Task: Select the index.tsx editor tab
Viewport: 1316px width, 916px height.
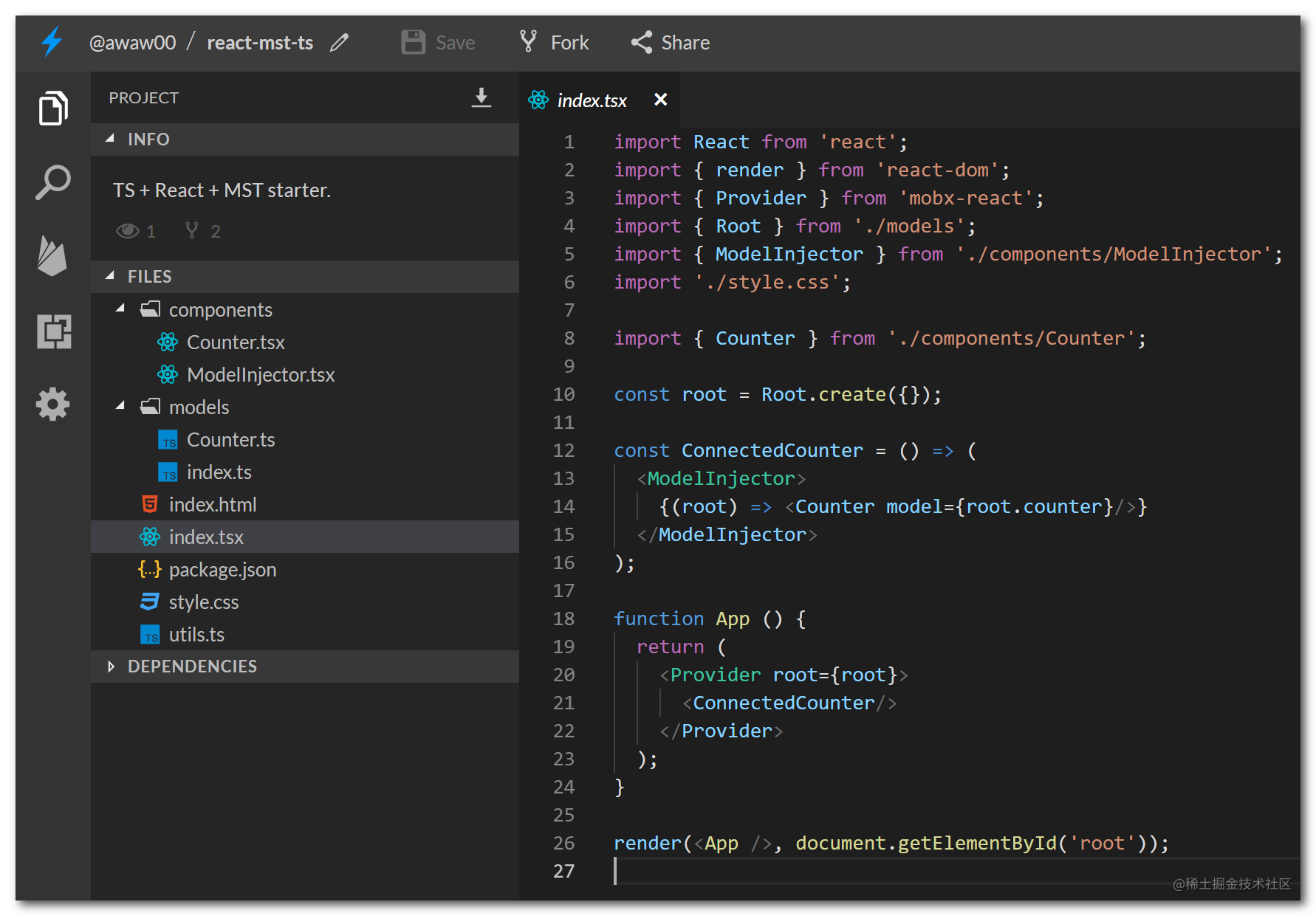Action: click(591, 100)
